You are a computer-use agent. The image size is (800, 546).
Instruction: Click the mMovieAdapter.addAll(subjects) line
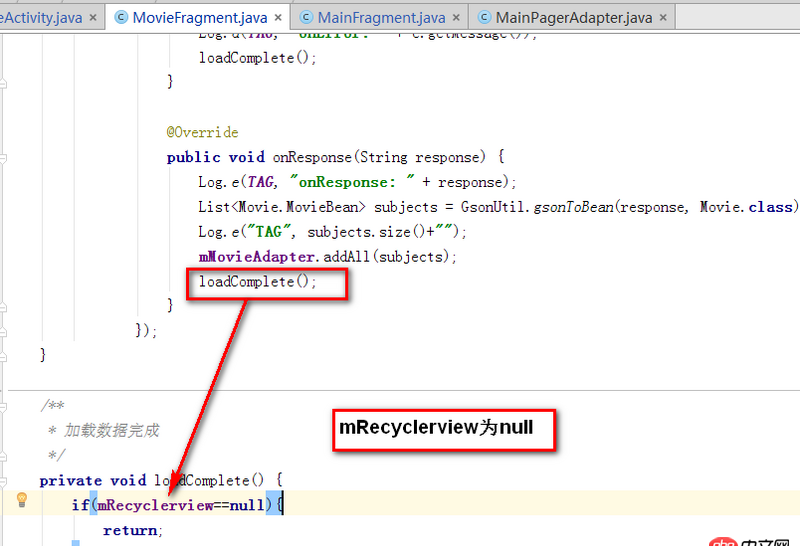328,257
